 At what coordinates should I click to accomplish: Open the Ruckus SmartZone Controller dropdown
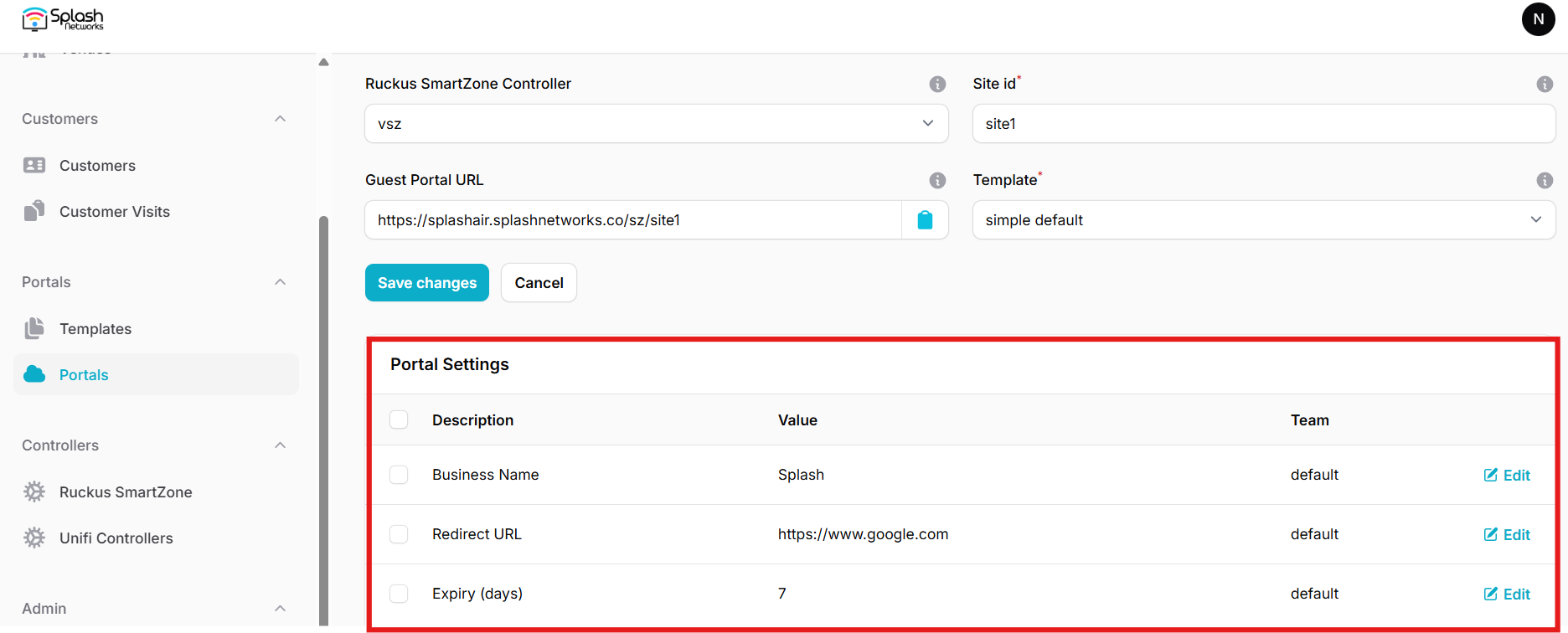(x=657, y=124)
